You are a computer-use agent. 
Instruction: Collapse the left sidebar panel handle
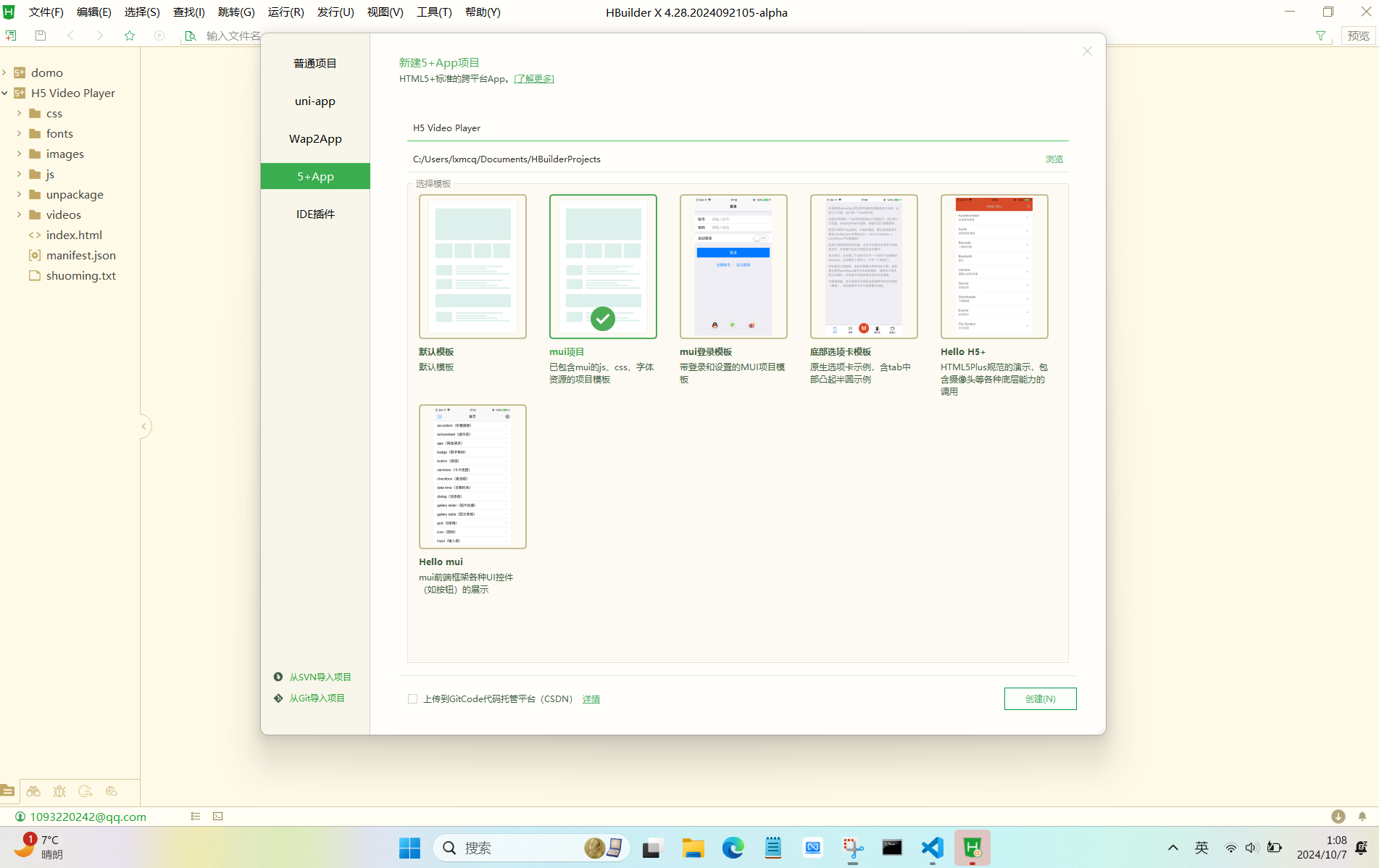(144, 426)
